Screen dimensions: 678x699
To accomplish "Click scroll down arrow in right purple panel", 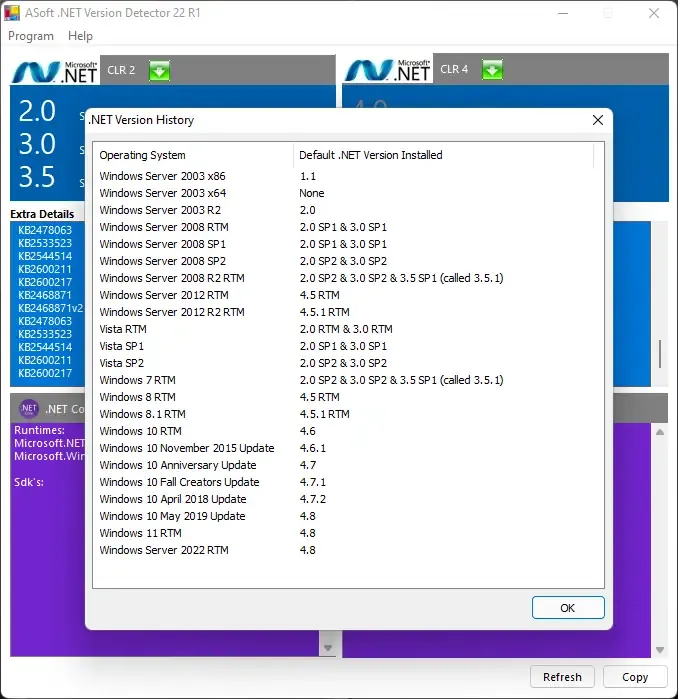I will [660, 650].
